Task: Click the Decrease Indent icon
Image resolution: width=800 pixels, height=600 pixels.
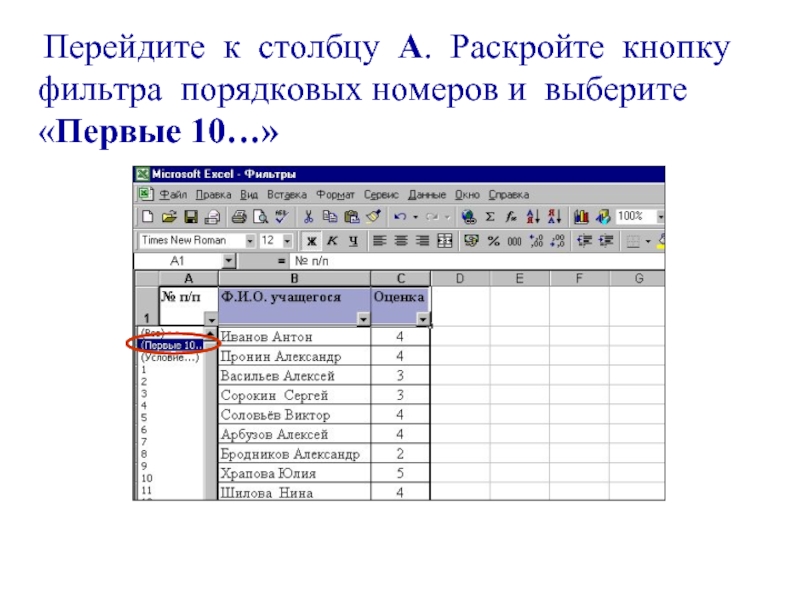Action: (584, 240)
